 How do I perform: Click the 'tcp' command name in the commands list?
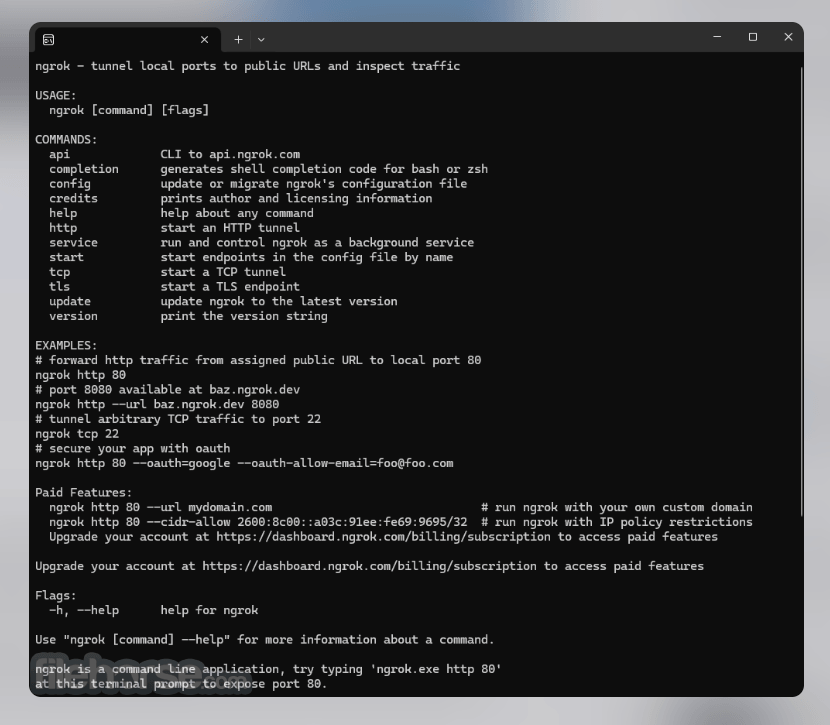59,272
